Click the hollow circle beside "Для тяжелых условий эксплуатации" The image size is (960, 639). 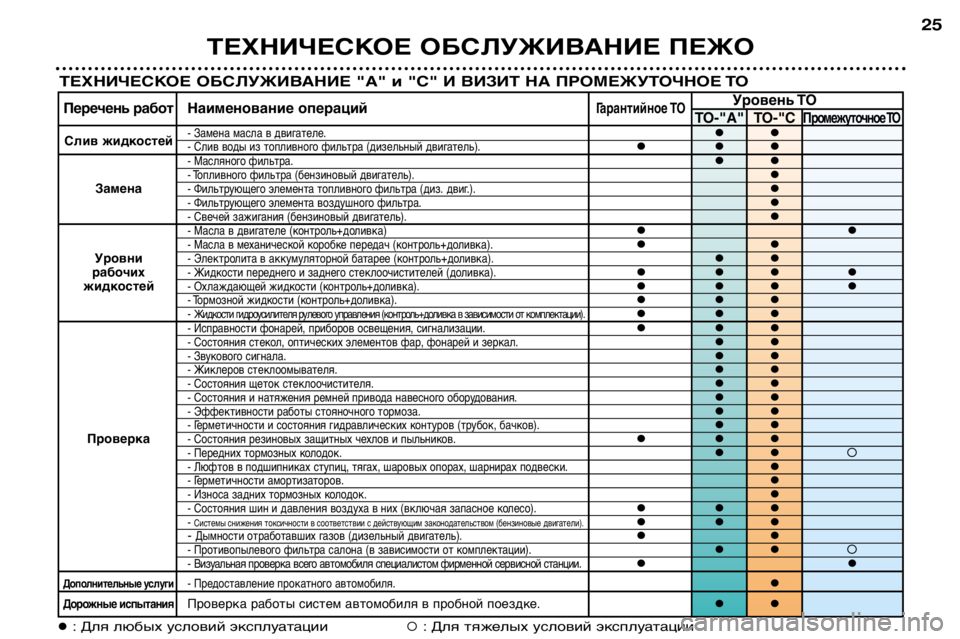point(413,626)
